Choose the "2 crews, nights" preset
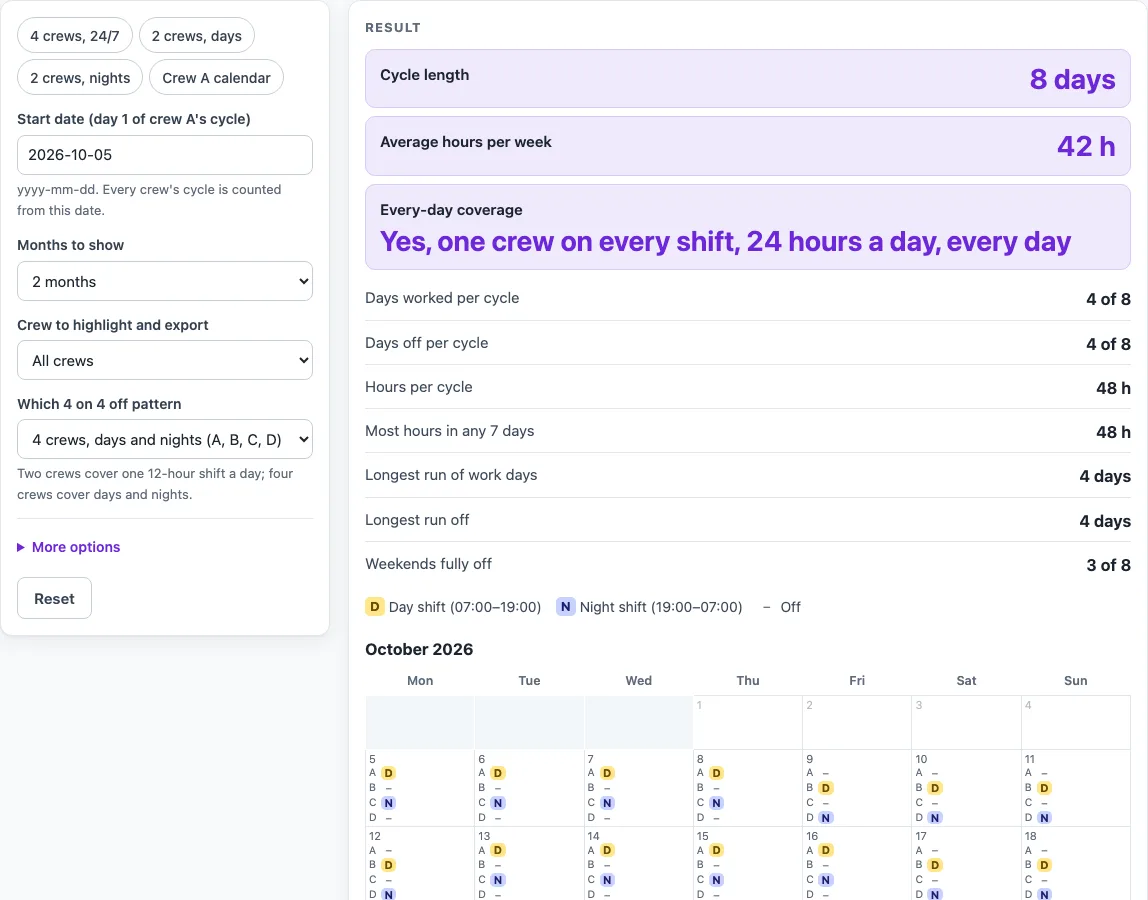 80,78
